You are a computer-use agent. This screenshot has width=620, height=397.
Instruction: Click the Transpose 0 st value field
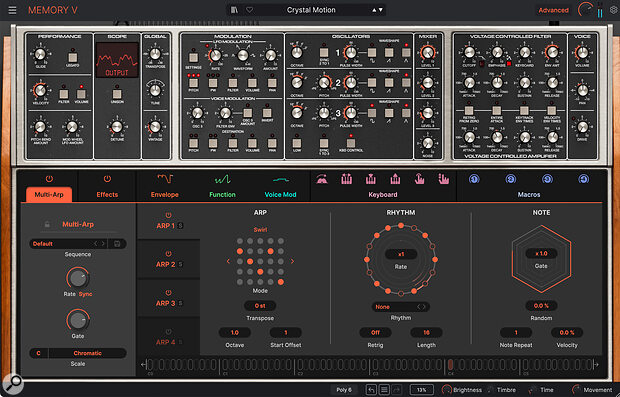pyautogui.click(x=260, y=306)
